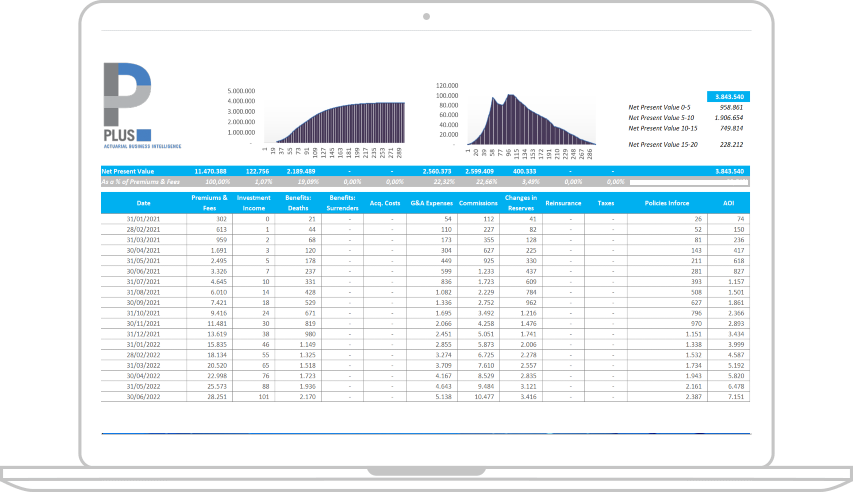Viewport: 853px width, 492px height.
Task: Click G&A expenses value 1.082
Action: pos(443,292)
